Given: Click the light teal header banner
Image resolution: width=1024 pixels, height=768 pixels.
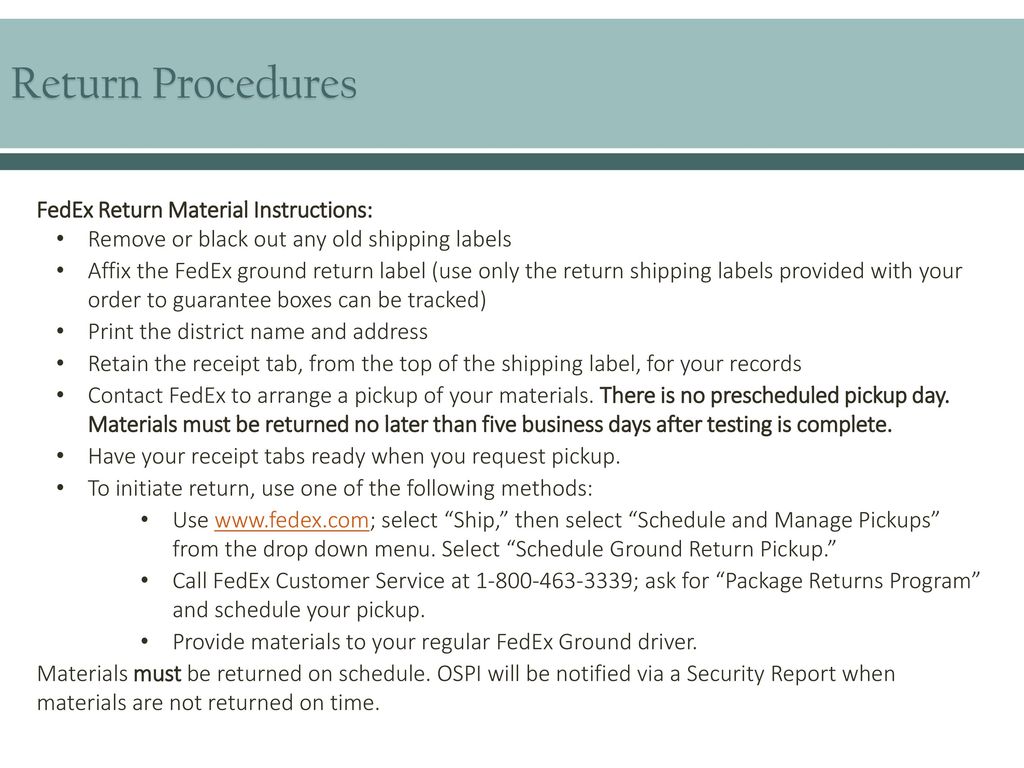Looking at the screenshot, I should [x=512, y=84].
